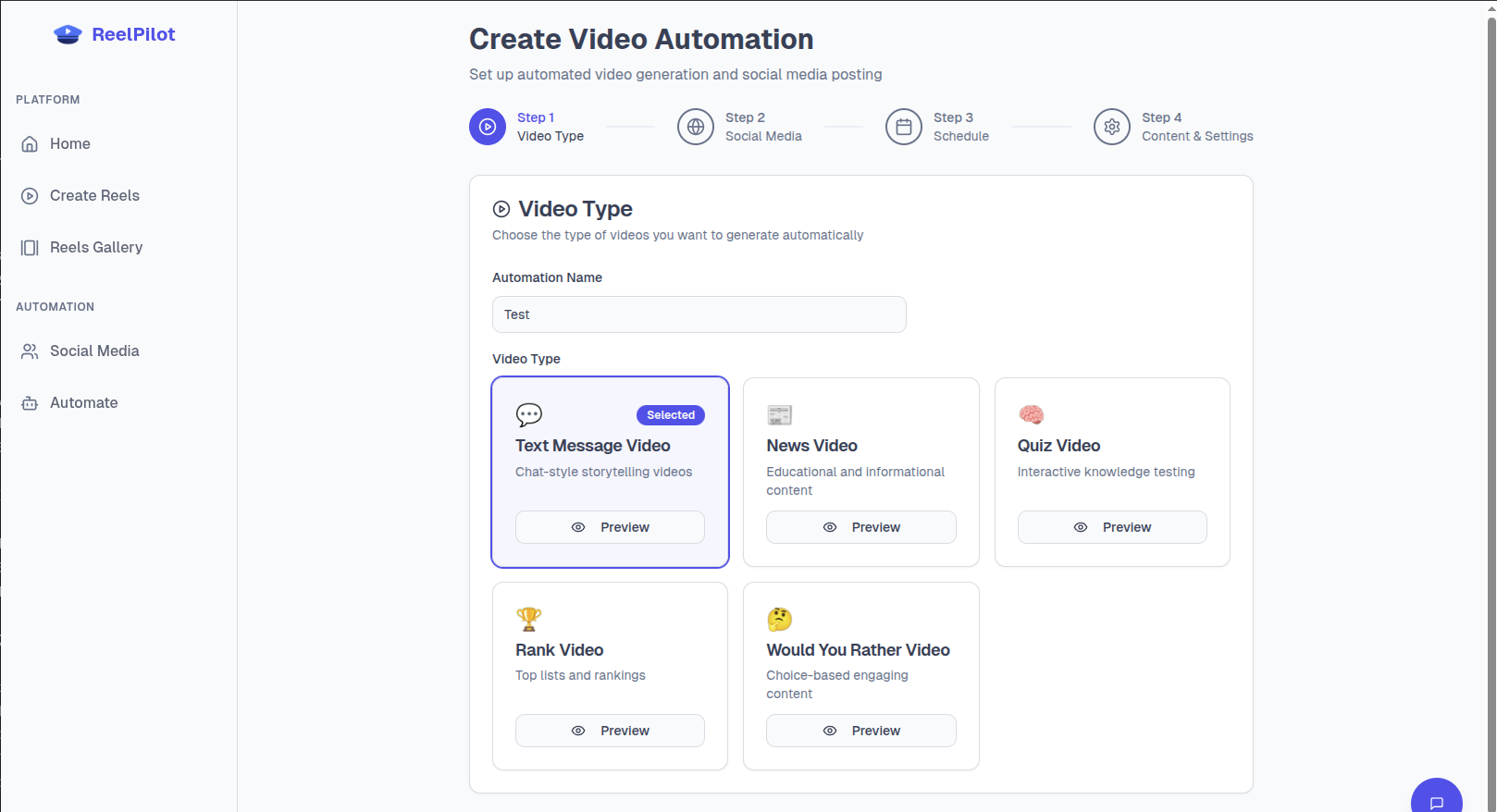Open the ReelPilot brand name link
The width and height of the screenshot is (1497, 812).
click(133, 34)
